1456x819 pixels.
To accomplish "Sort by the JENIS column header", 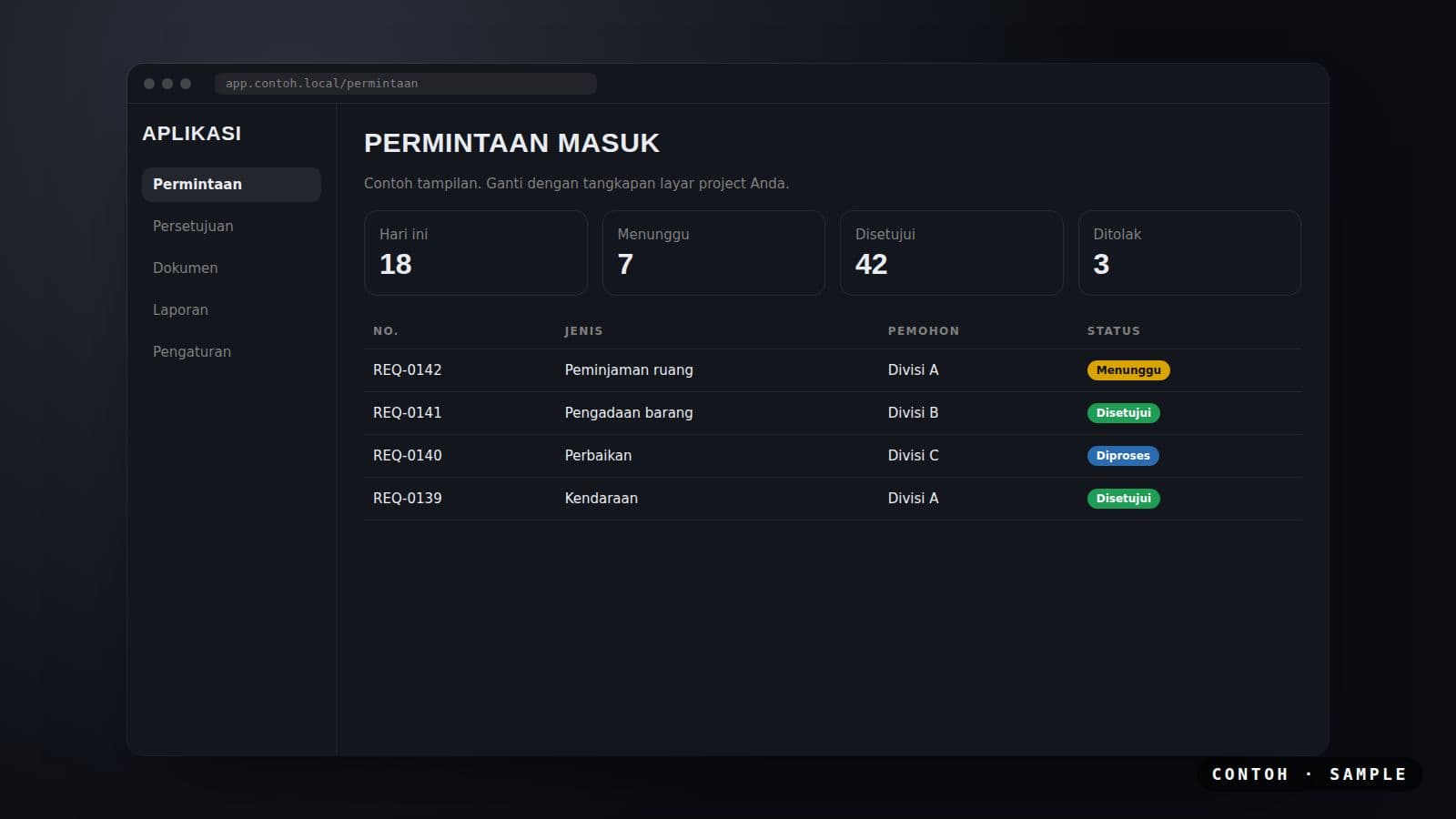I will coord(583,331).
